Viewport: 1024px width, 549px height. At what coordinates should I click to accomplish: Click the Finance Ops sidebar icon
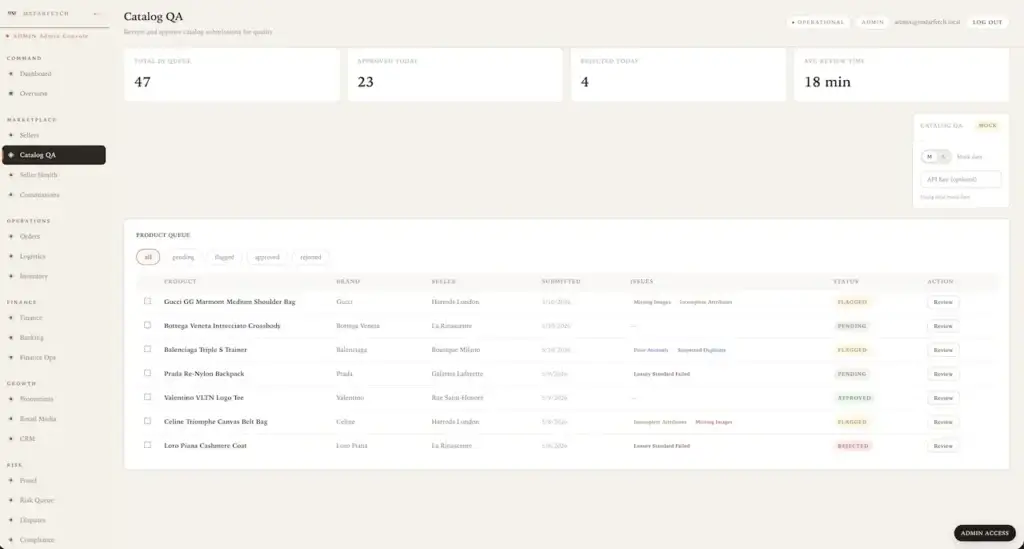(x=11, y=357)
